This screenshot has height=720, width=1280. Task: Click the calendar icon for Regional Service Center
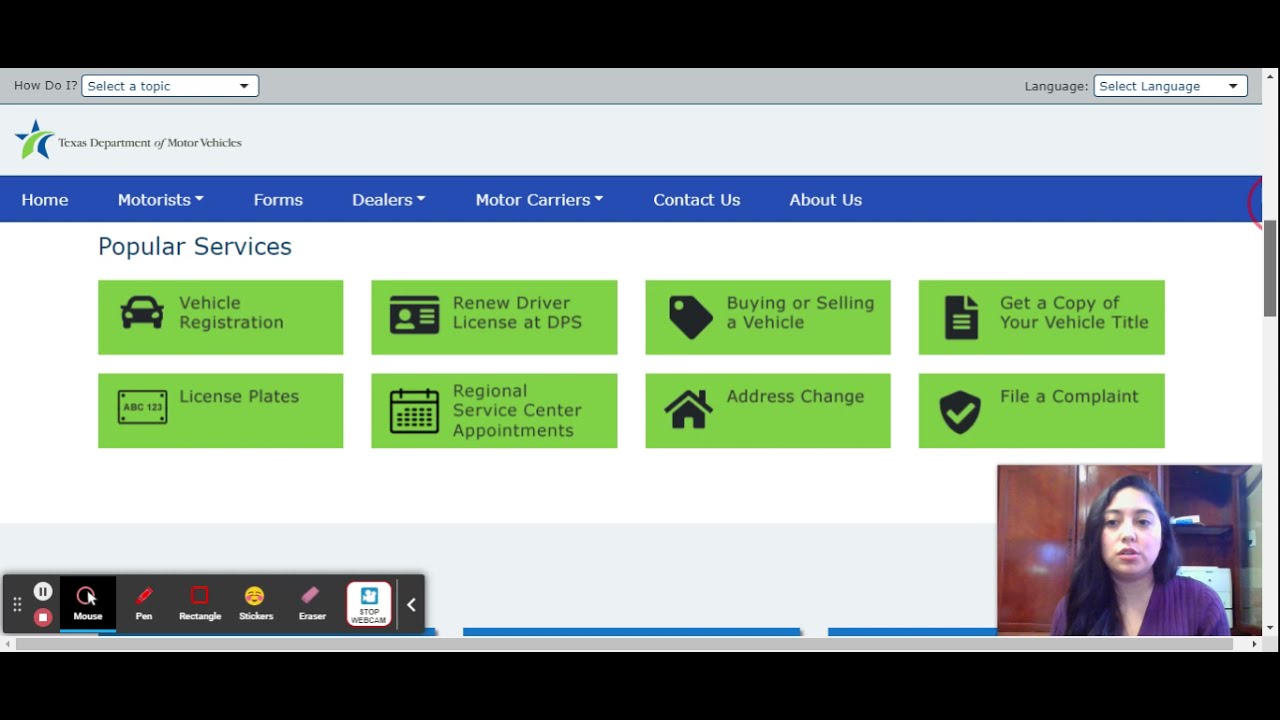coord(414,411)
